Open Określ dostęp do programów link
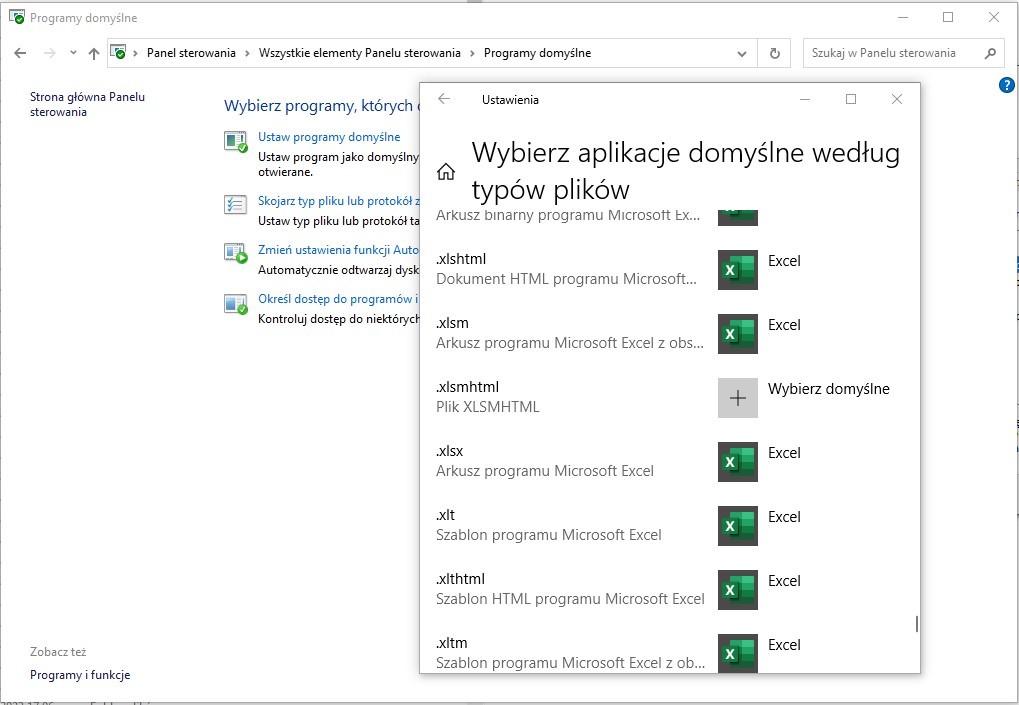This screenshot has height=705, width=1019. 339,299
